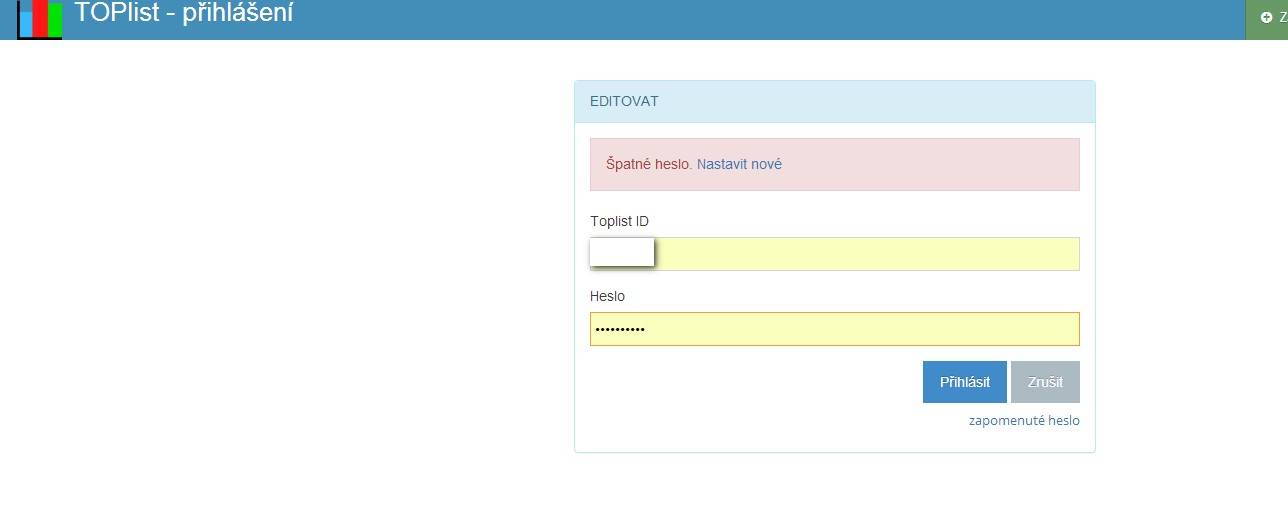Click the Přihlásit login button
This screenshot has height=512, width=1288.
click(x=965, y=382)
